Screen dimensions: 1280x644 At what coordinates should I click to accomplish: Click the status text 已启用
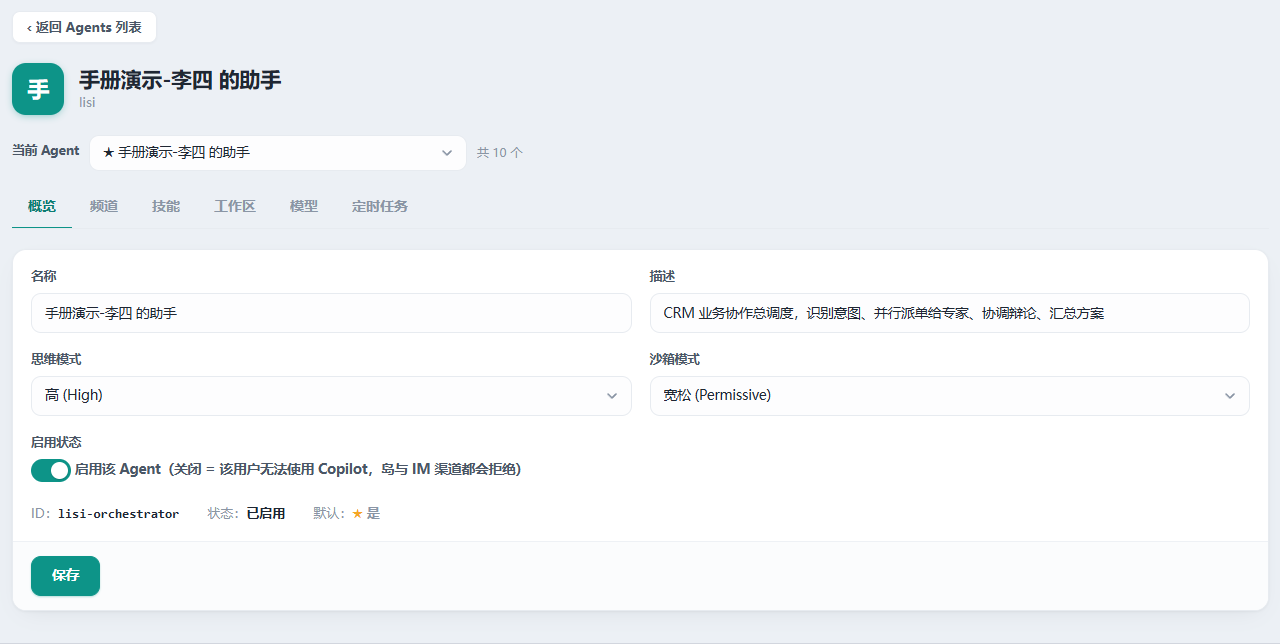pyautogui.click(x=266, y=514)
